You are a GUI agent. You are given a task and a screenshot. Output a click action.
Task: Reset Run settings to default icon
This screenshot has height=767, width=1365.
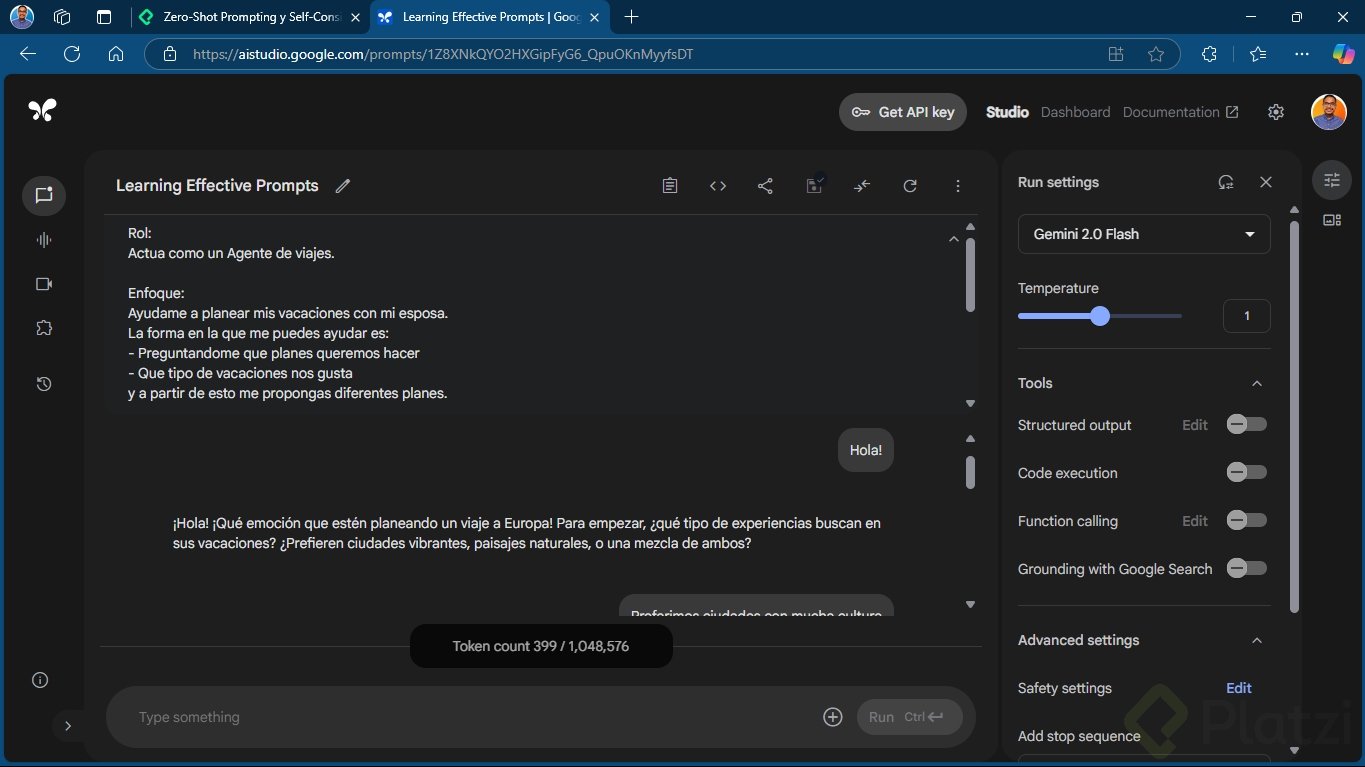coord(1226,182)
